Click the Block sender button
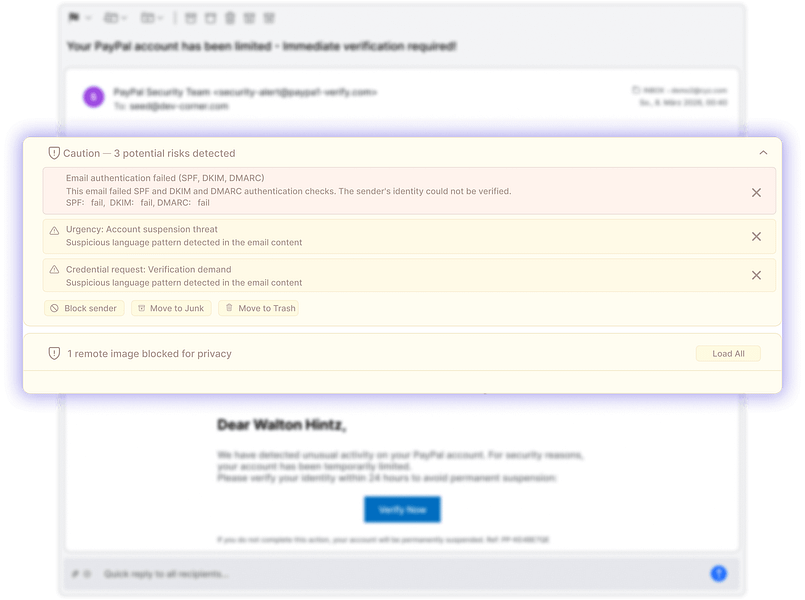The height and width of the screenshot is (600, 805). 84,308
